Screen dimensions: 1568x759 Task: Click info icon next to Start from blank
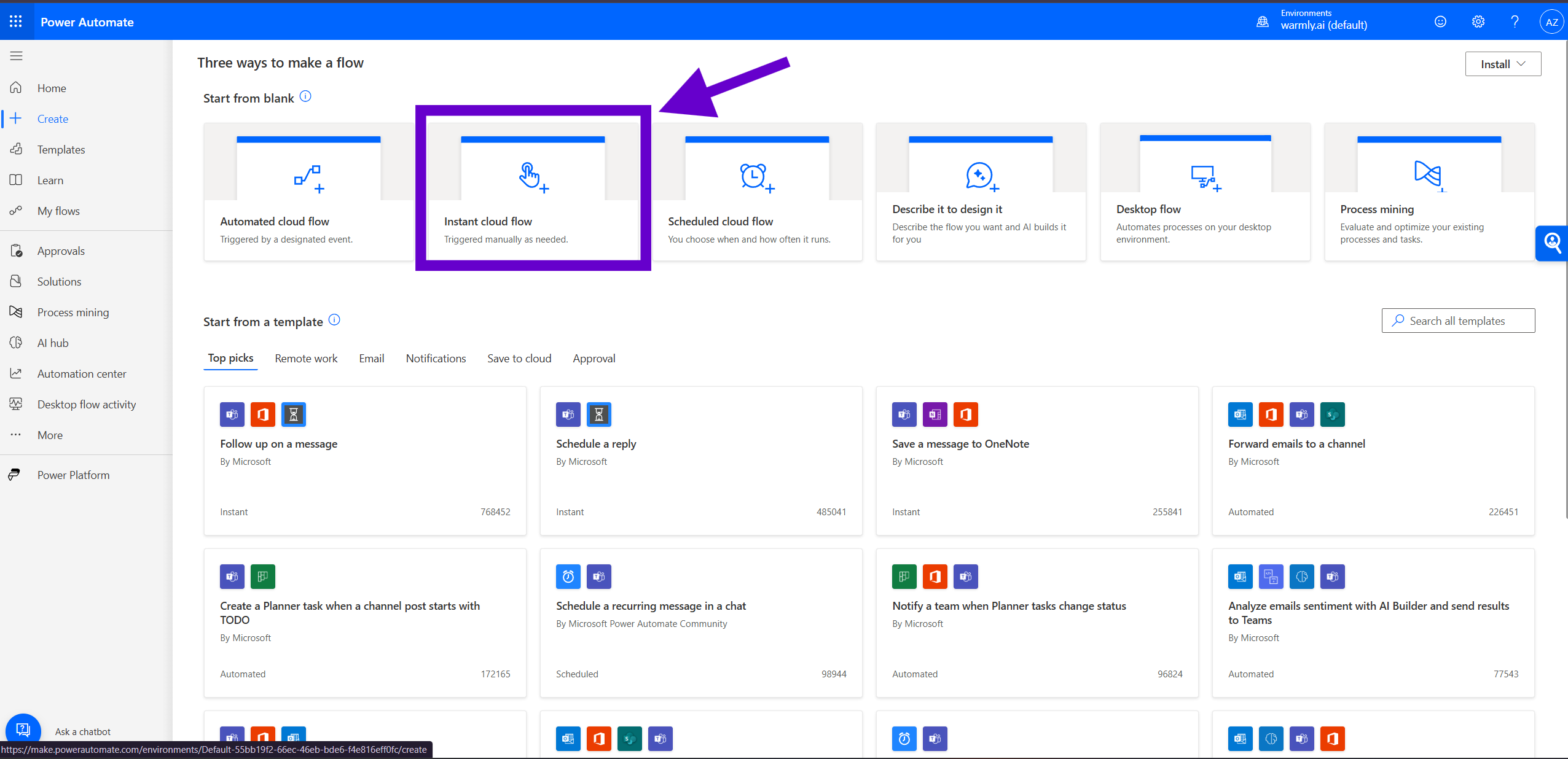point(305,96)
